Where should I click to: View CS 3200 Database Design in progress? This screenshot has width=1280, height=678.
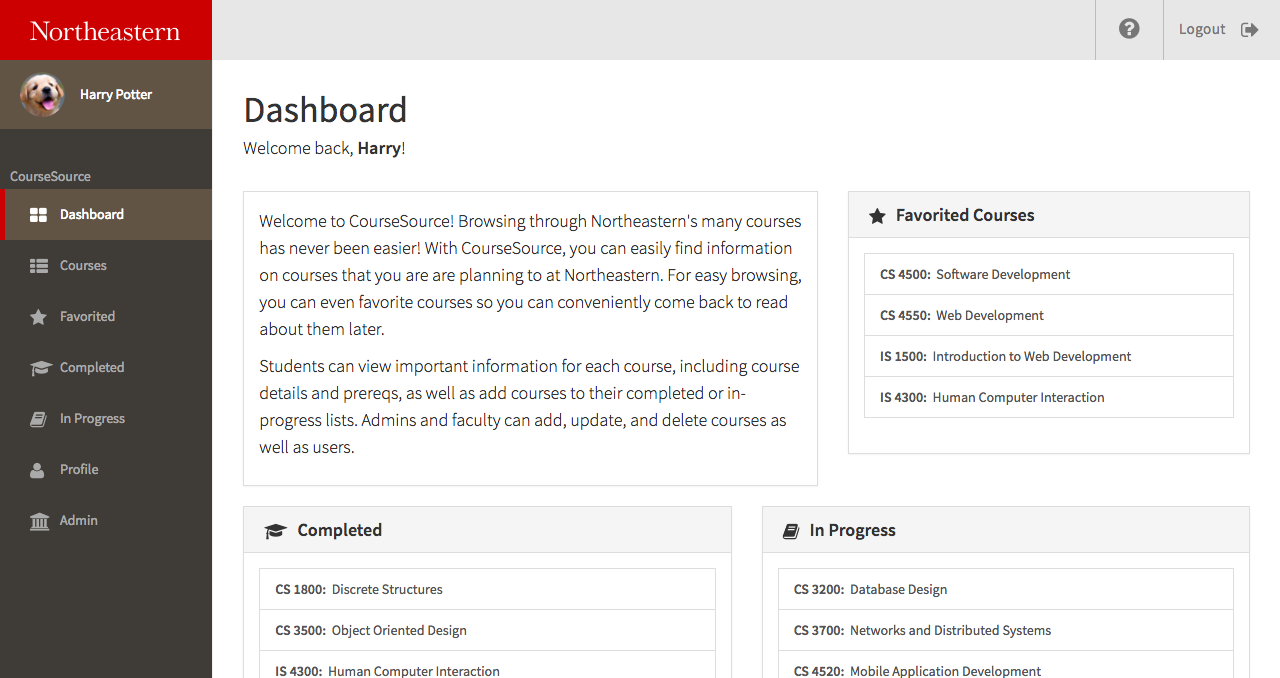(898, 589)
